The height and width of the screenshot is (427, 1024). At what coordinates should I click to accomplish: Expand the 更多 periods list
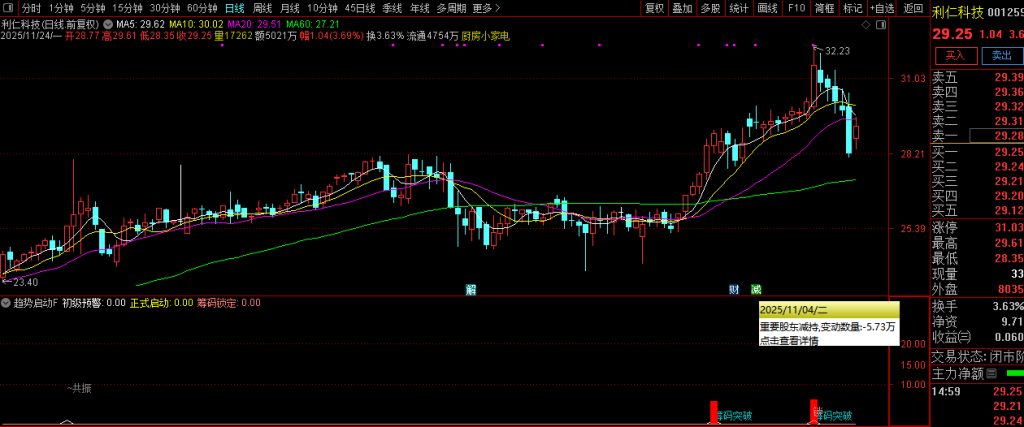click(485, 8)
